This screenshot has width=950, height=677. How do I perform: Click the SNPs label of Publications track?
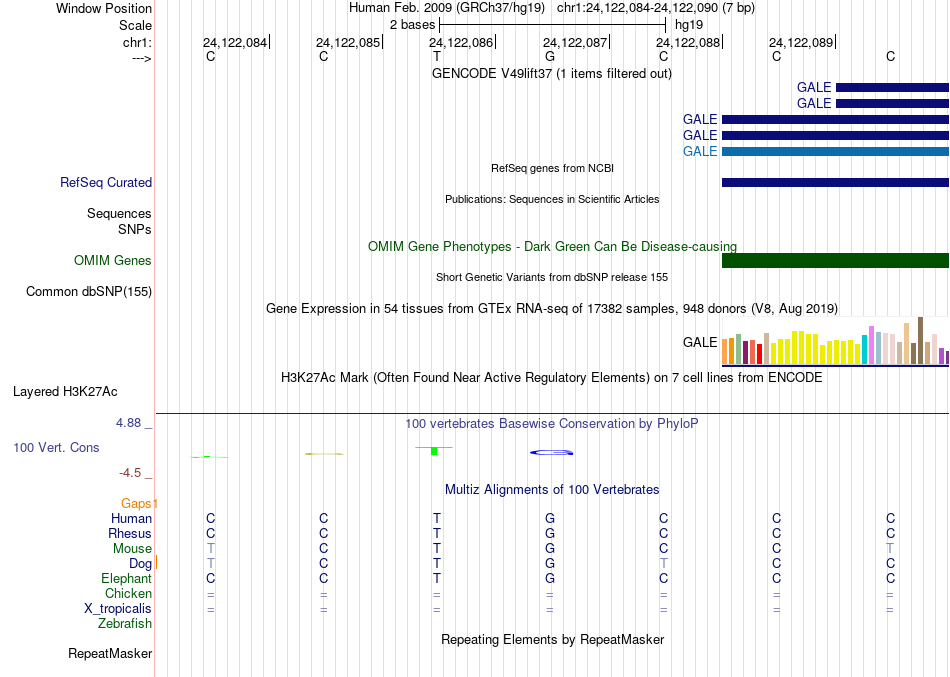[135, 229]
